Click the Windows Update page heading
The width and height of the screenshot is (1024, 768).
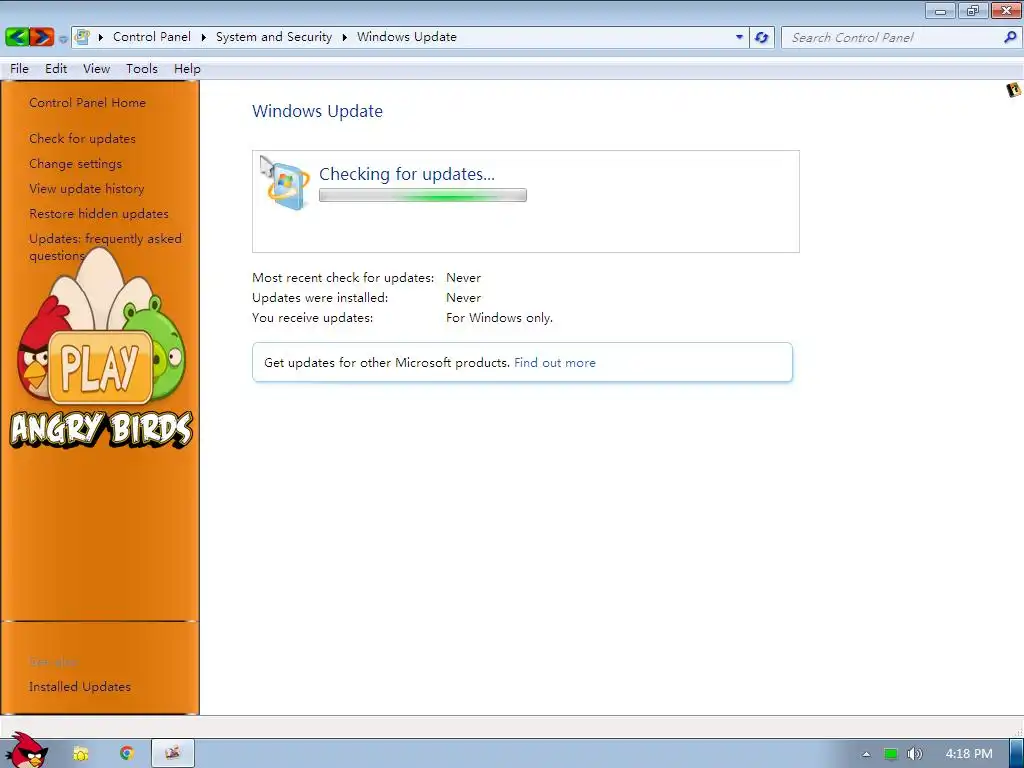click(x=317, y=111)
